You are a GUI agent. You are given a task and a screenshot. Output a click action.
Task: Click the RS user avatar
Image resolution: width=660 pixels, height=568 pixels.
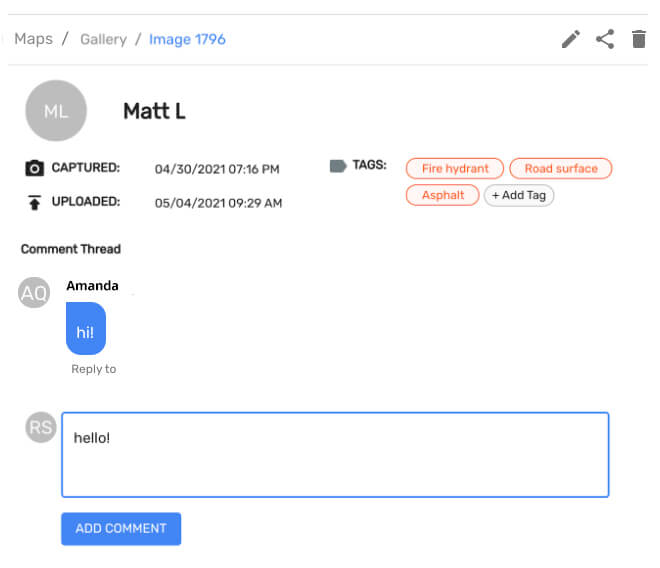[41, 427]
